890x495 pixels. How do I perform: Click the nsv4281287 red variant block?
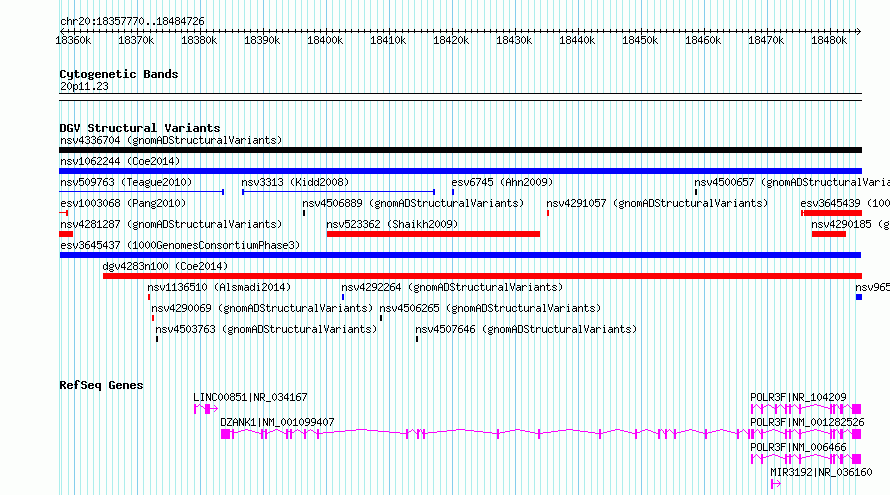coord(66,234)
